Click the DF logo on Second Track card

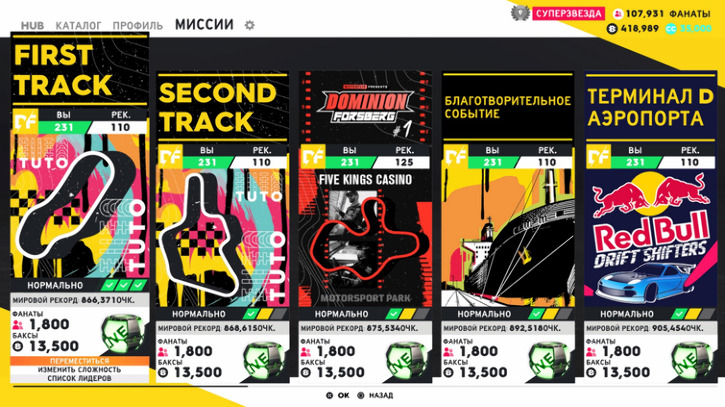point(170,156)
